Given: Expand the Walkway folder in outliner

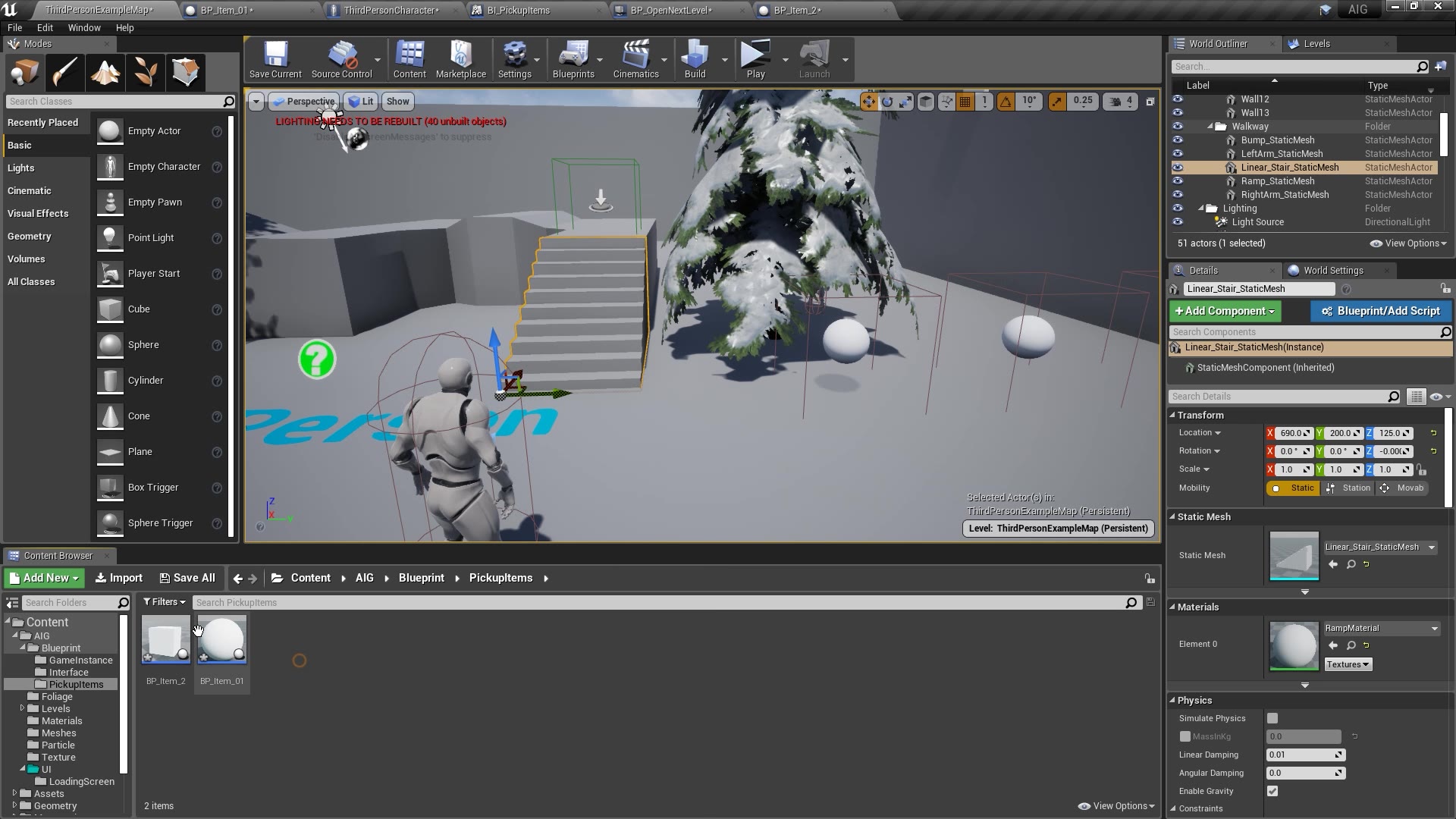Looking at the screenshot, I should point(1212,126).
